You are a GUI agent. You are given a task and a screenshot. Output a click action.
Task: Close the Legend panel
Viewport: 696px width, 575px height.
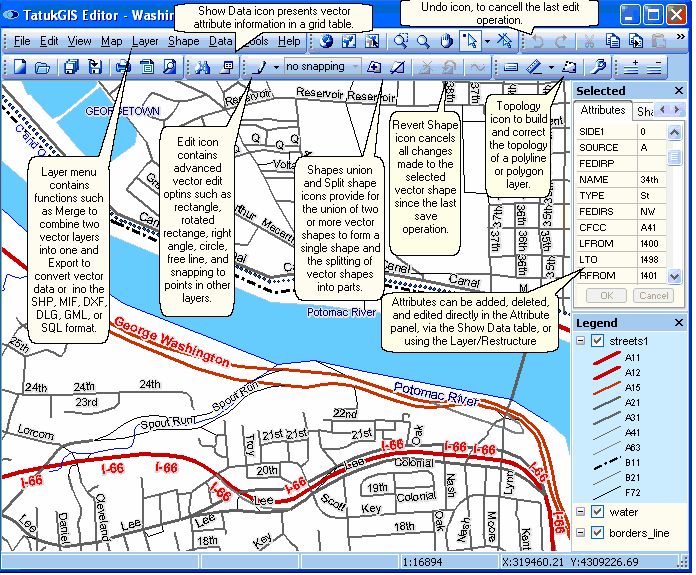(x=679, y=323)
